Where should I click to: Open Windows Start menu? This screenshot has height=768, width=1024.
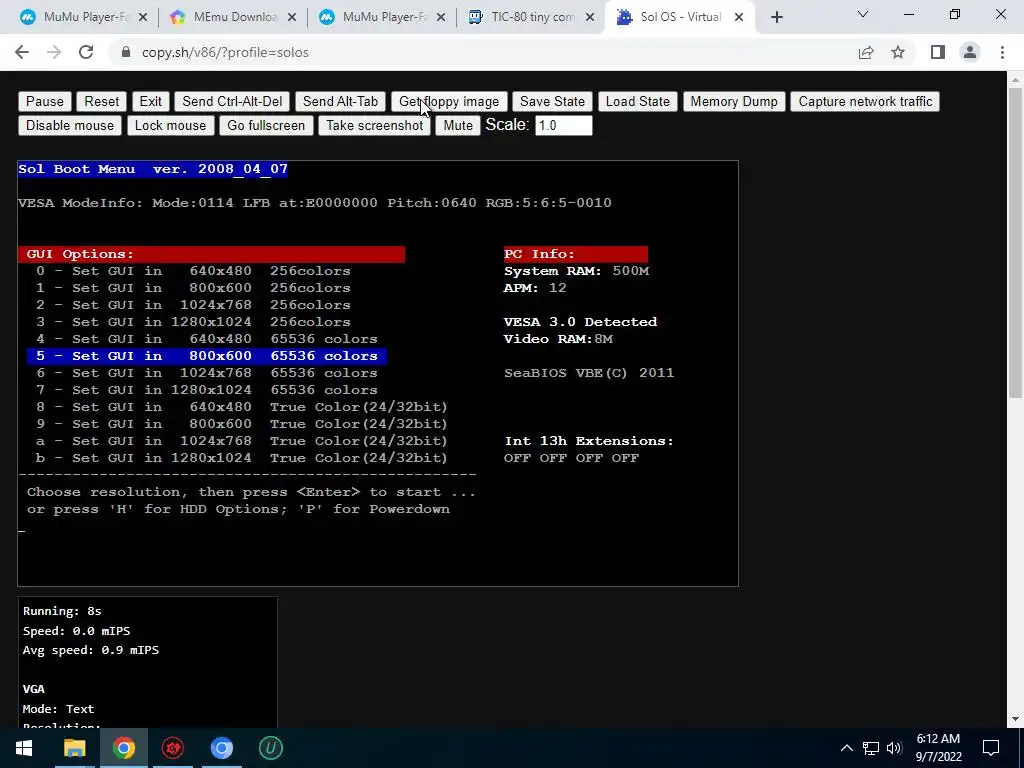point(24,748)
